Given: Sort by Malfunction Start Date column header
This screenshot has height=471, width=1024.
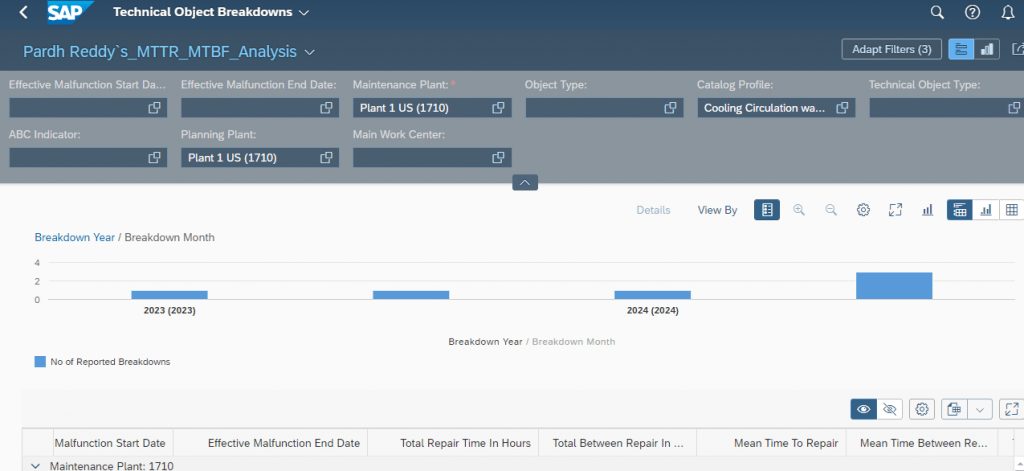Looking at the screenshot, I should 110,443.
